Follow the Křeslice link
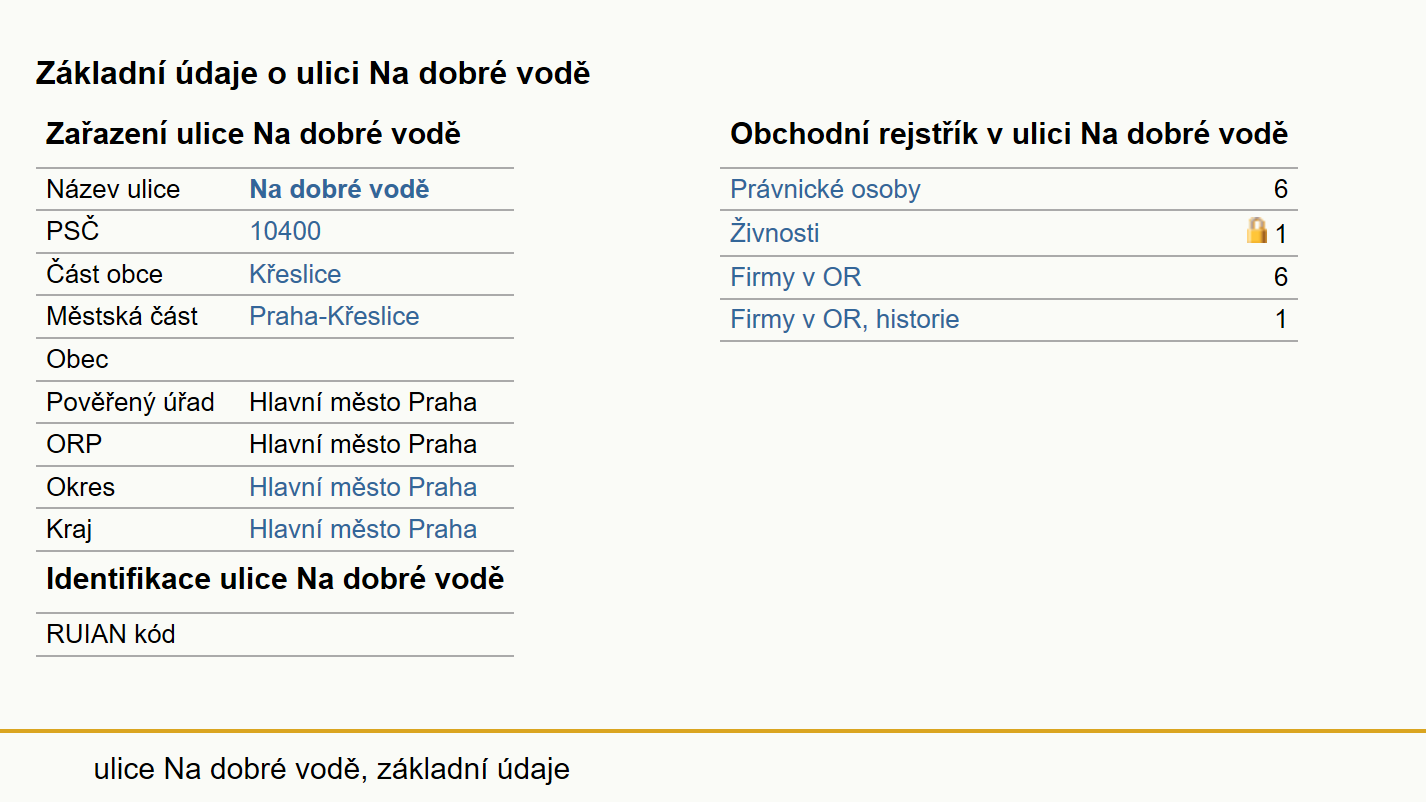The image size is (1426, 802). [295, 274]
